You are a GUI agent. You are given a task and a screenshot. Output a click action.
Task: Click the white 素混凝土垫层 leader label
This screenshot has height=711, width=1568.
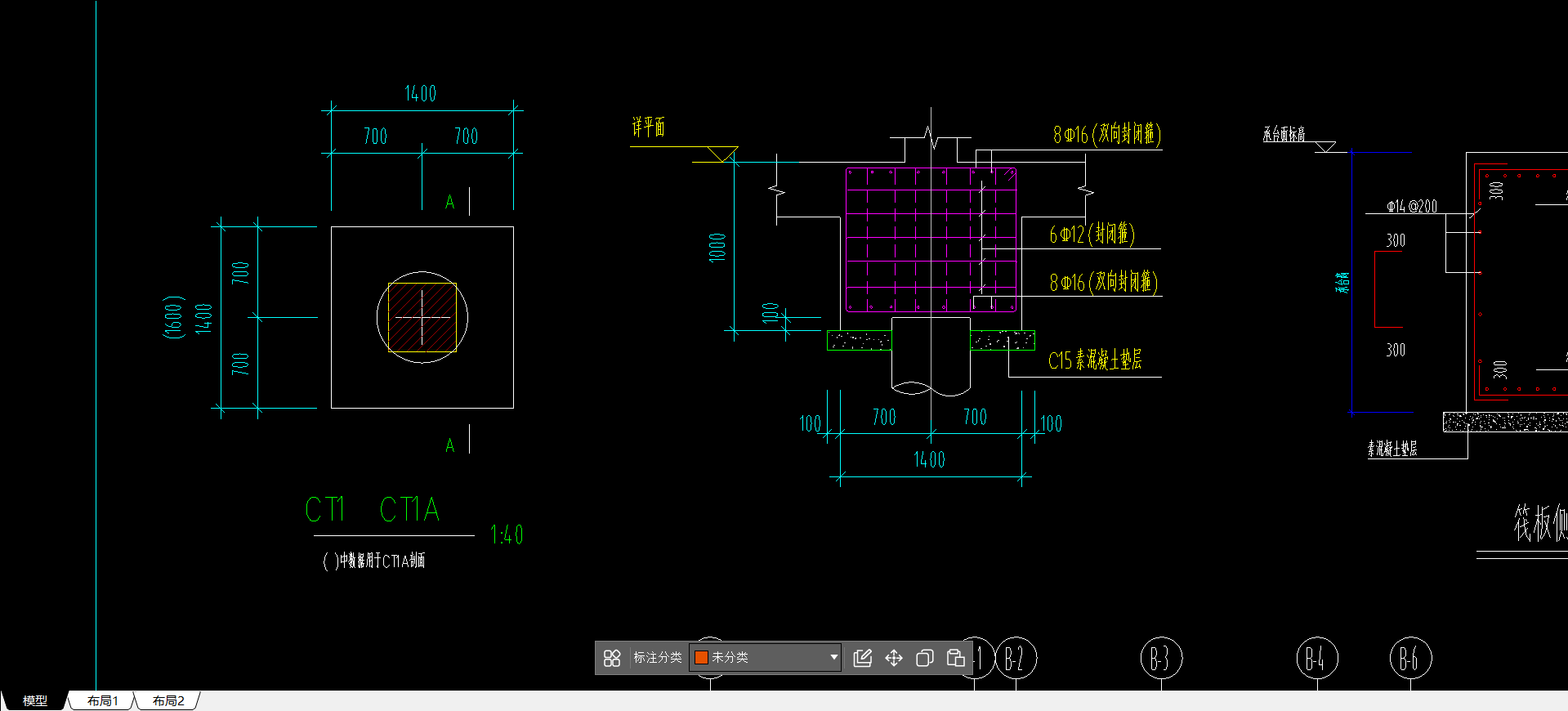click(x=1392, y=449)
